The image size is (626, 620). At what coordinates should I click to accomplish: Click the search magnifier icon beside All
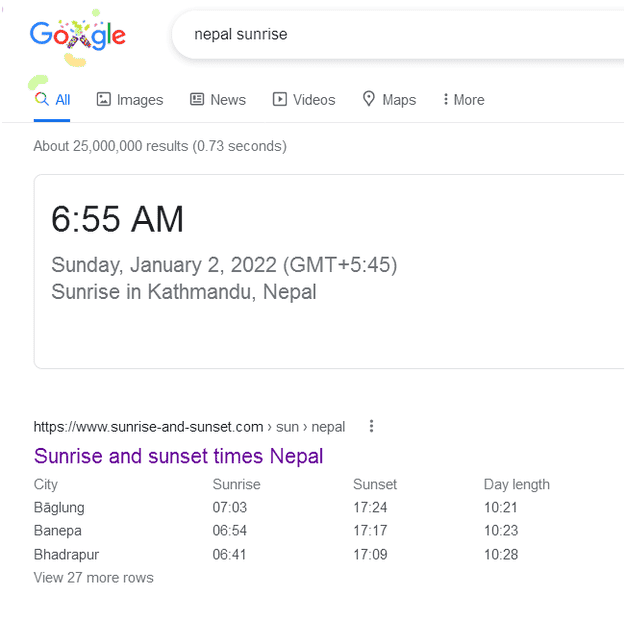42,100
